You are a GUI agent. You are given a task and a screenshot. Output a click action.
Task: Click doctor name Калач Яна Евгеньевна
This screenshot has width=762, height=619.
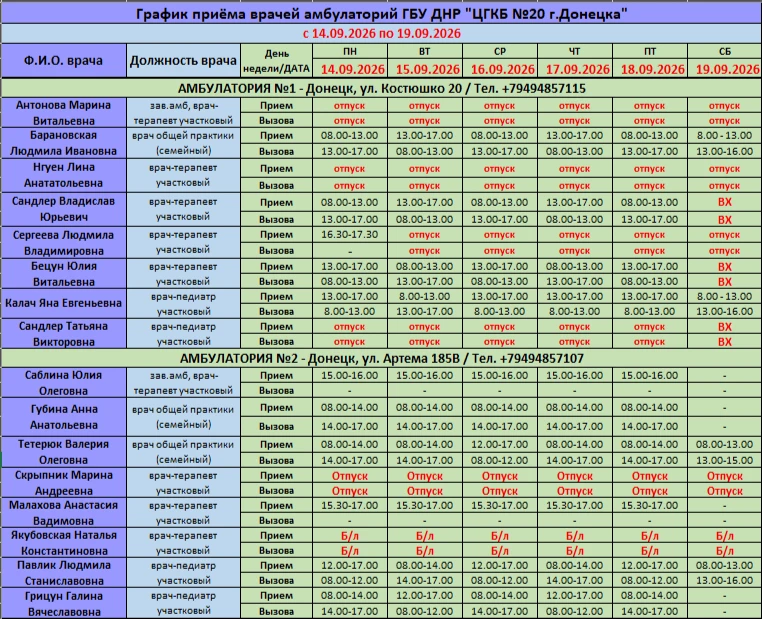[64, 303]
